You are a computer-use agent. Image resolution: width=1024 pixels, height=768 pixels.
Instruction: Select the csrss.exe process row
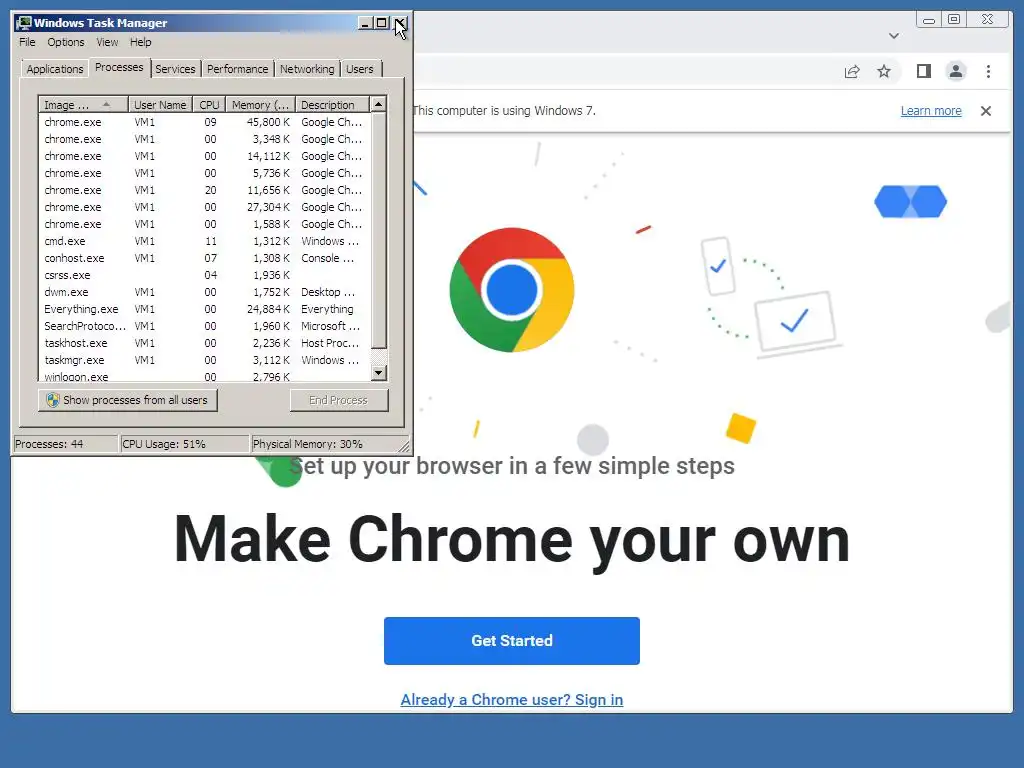(x=204, y=275)
